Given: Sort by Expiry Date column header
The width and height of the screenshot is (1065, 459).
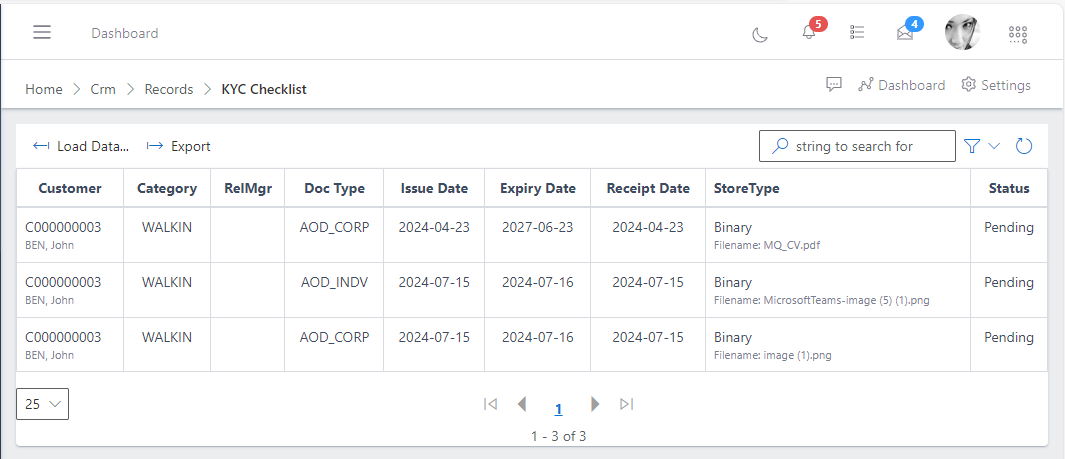Looking at the screenshot, I should coord(538,188).
